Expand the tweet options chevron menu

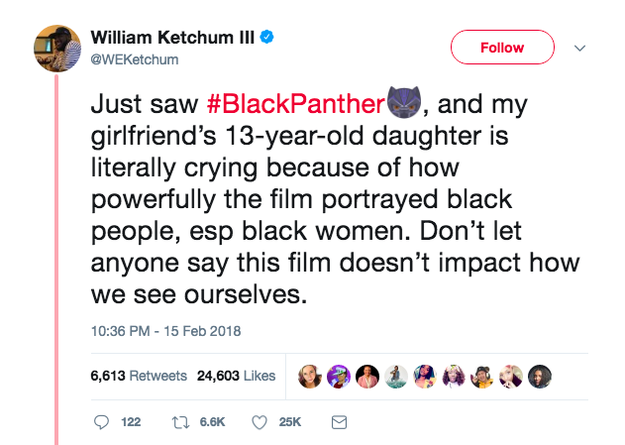point(579,47)
